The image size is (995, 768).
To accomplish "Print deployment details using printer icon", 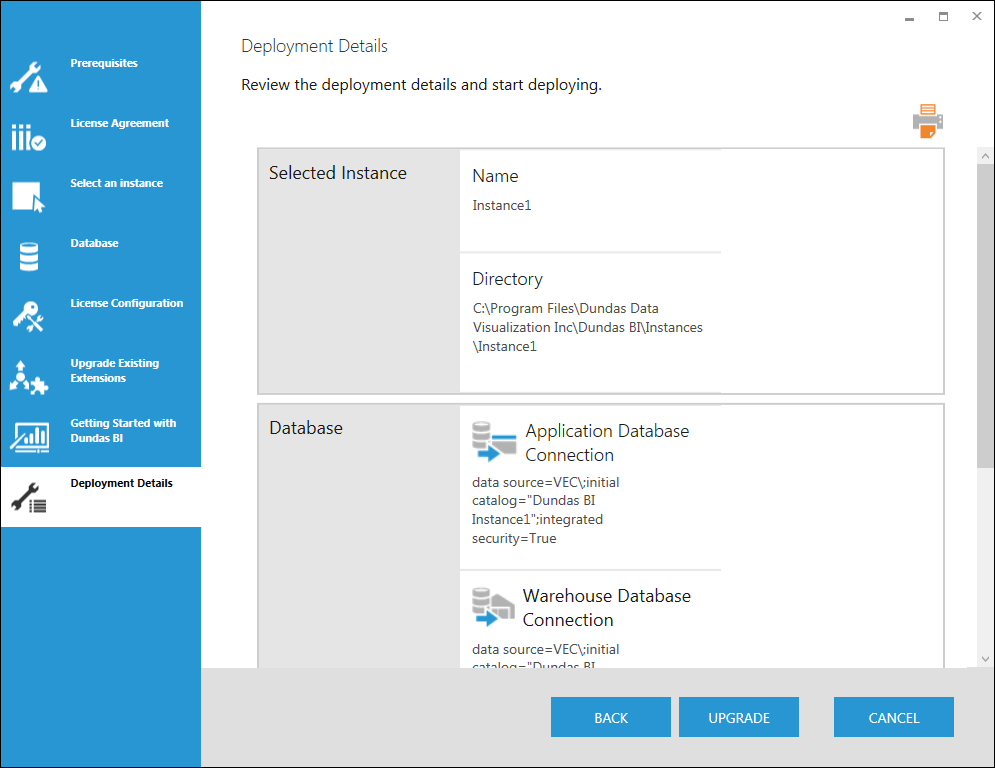I will coord(928,121).
